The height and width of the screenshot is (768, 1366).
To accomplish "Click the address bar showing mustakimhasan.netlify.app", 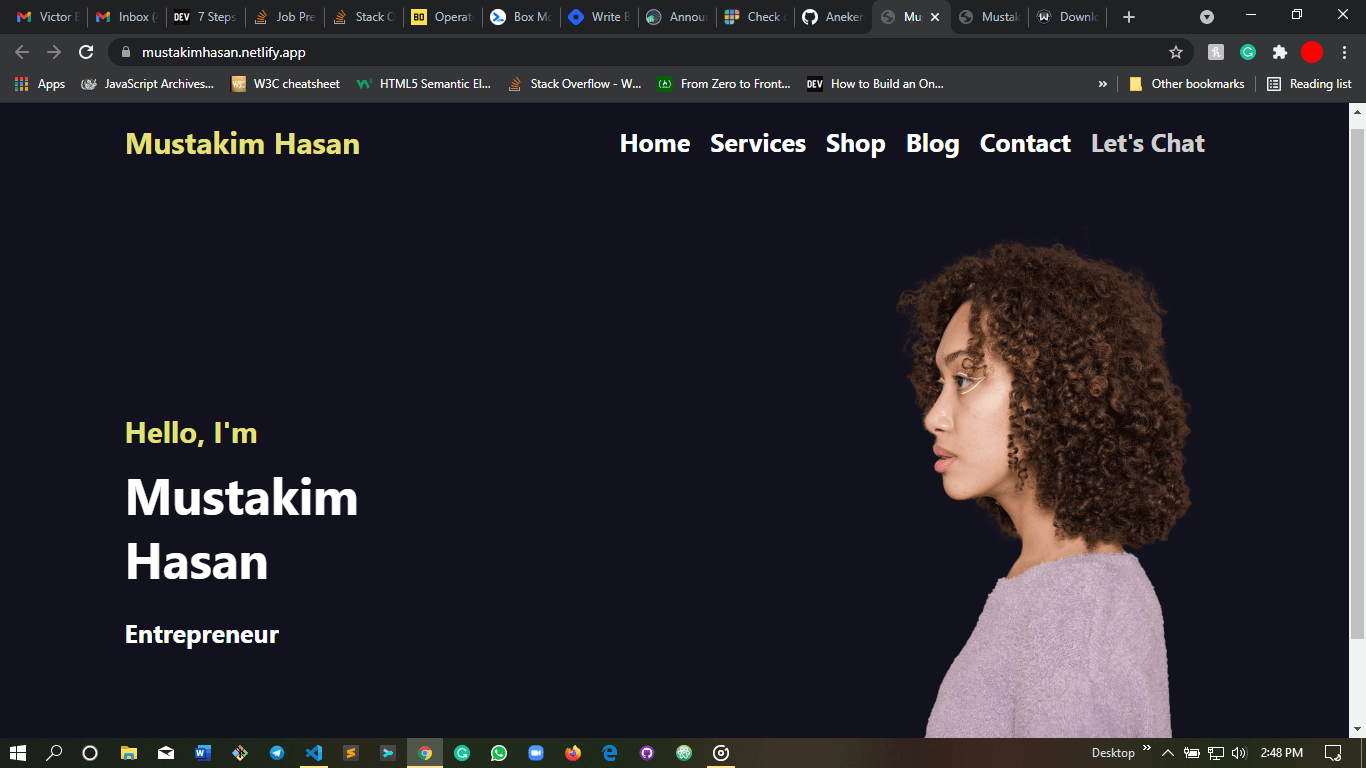I will (x=600, y=52).
